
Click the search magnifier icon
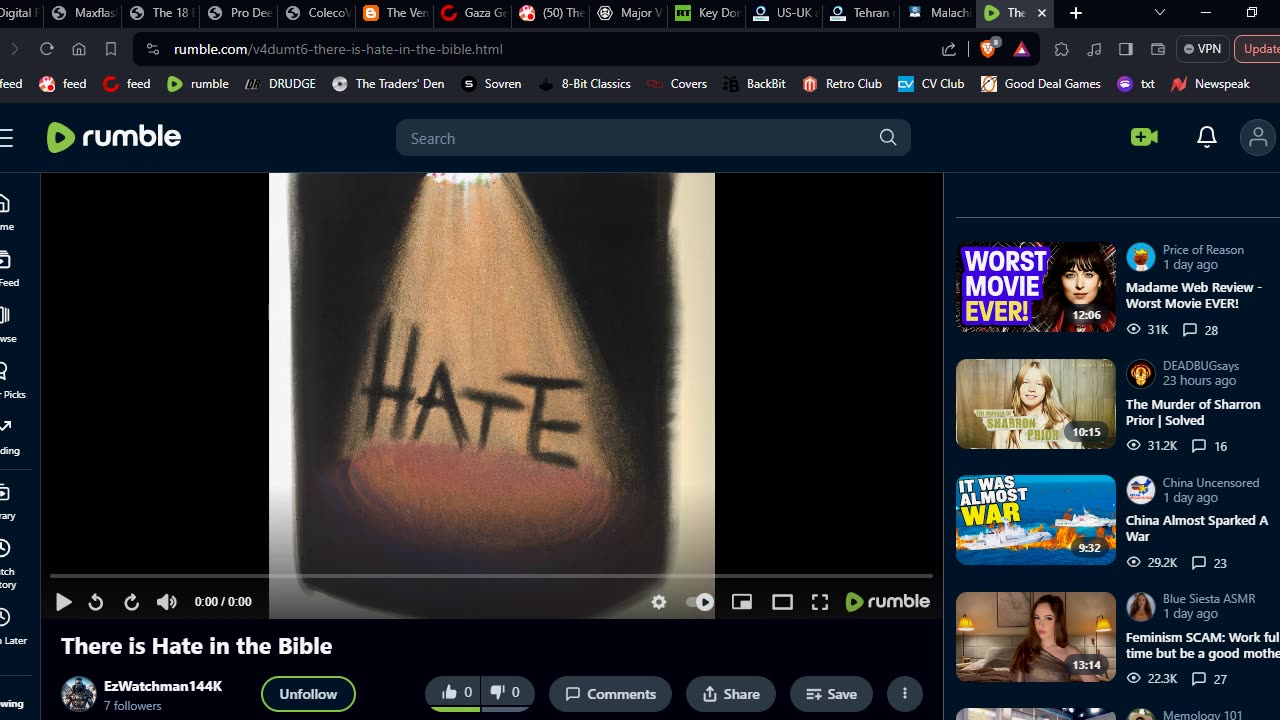pos(888,138)
